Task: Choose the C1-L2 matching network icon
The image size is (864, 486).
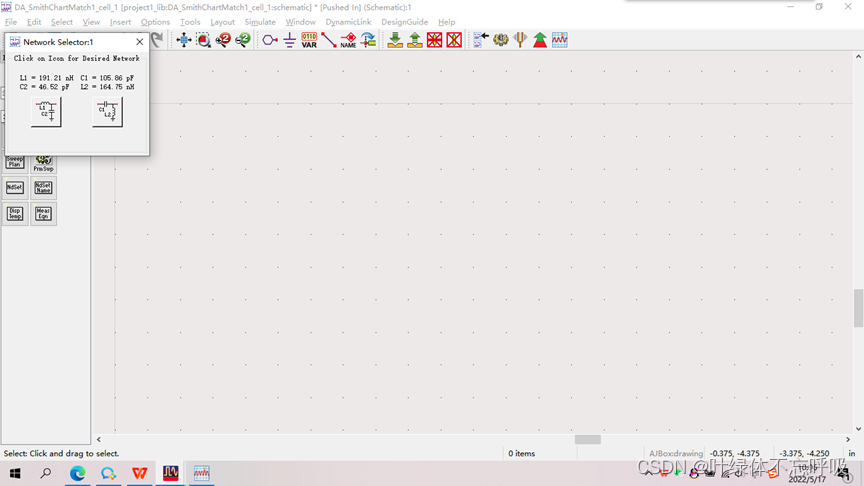Action: click(x=107, y=112)
